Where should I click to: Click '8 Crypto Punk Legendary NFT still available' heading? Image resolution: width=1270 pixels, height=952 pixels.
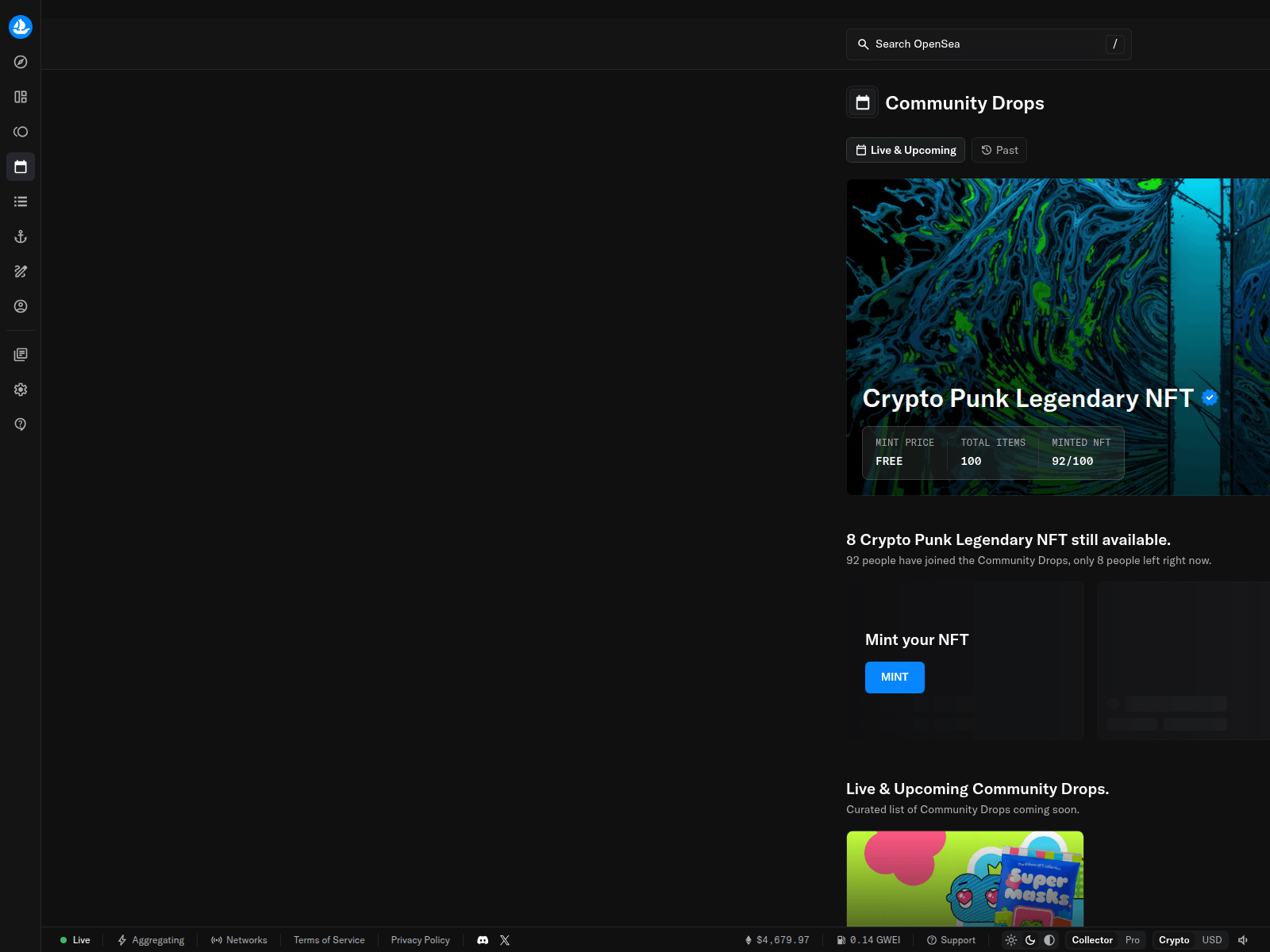tap(1008, 540)
